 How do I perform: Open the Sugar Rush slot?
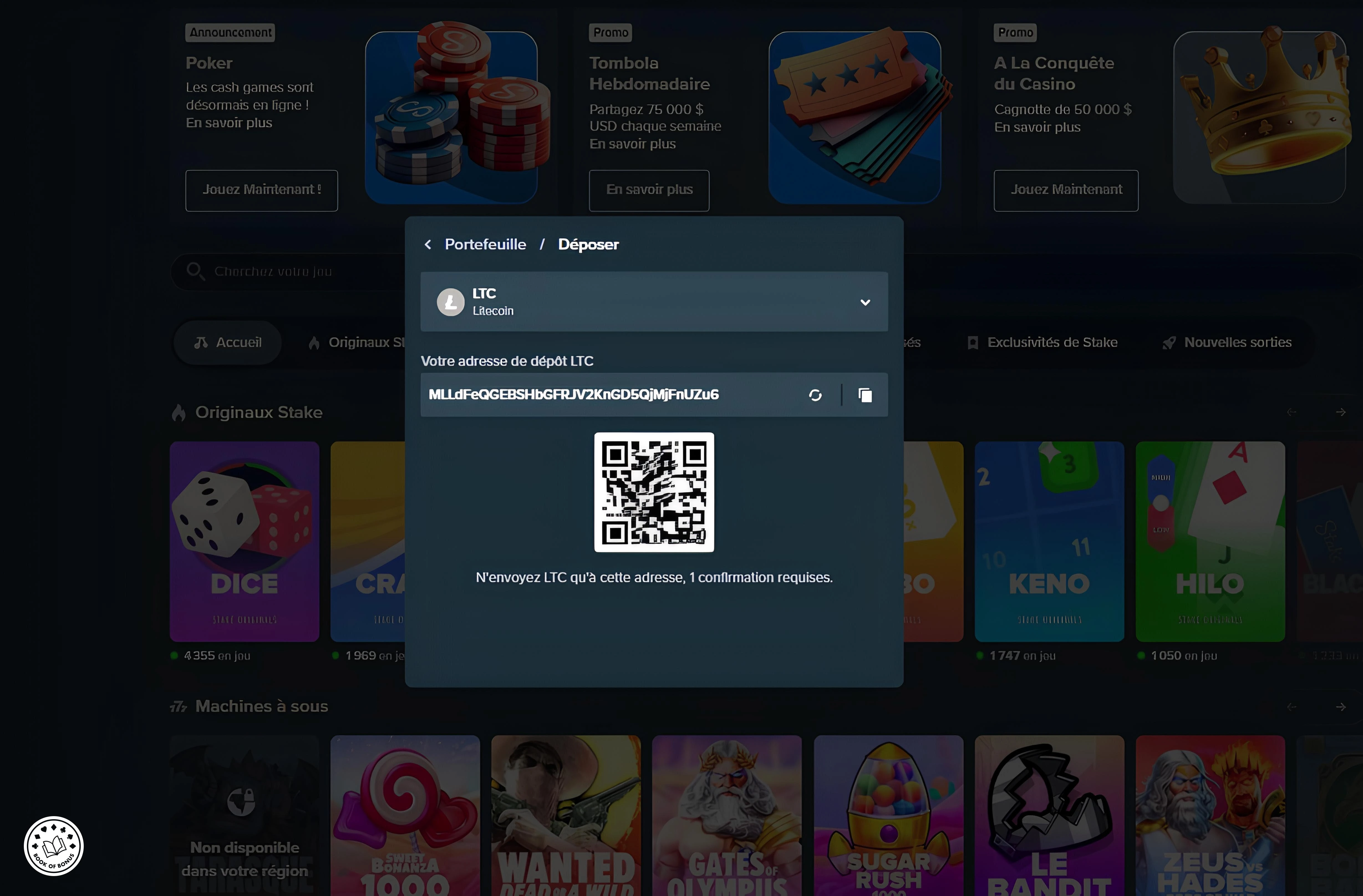(x=888, y=816)
